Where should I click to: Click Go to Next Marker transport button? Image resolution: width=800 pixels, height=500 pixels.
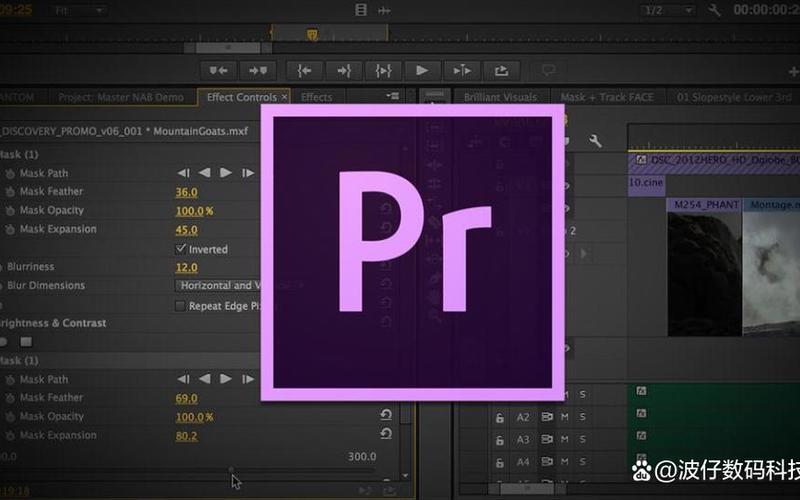(x=258, y=70)
